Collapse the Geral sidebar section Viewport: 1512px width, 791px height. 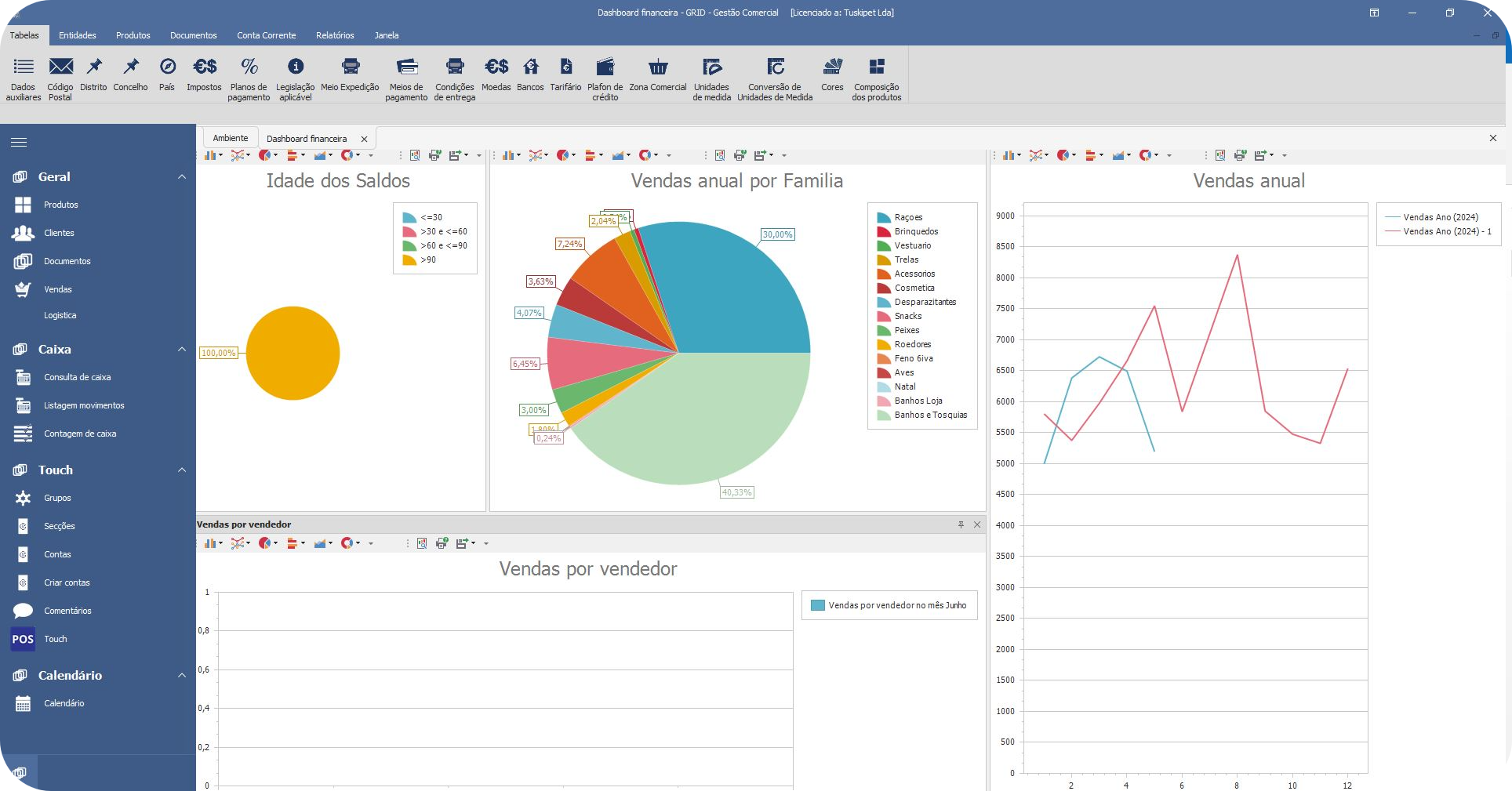182,177
